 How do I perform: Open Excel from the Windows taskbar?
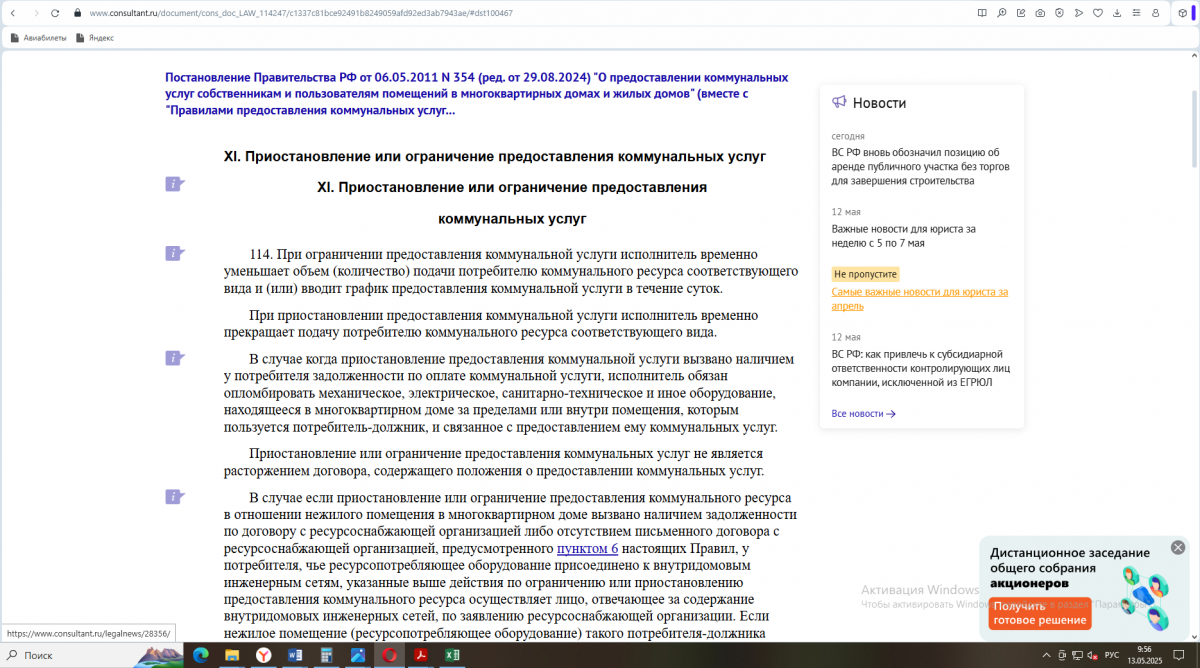(452, 655)
